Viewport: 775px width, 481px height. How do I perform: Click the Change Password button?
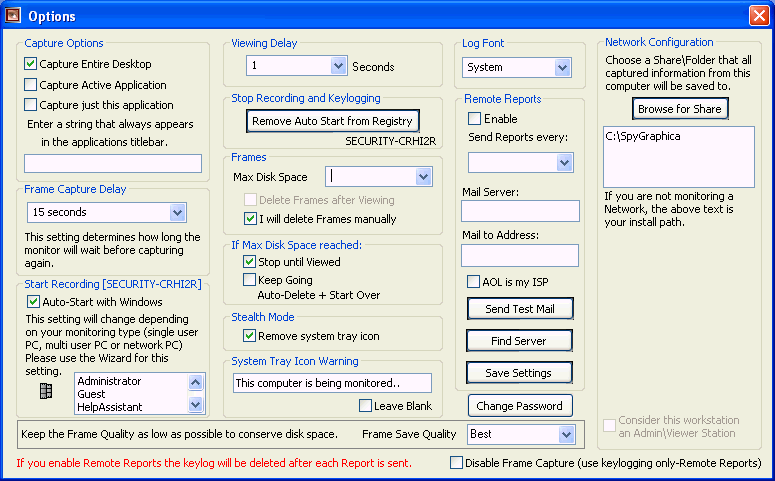[x=519, y=406]
